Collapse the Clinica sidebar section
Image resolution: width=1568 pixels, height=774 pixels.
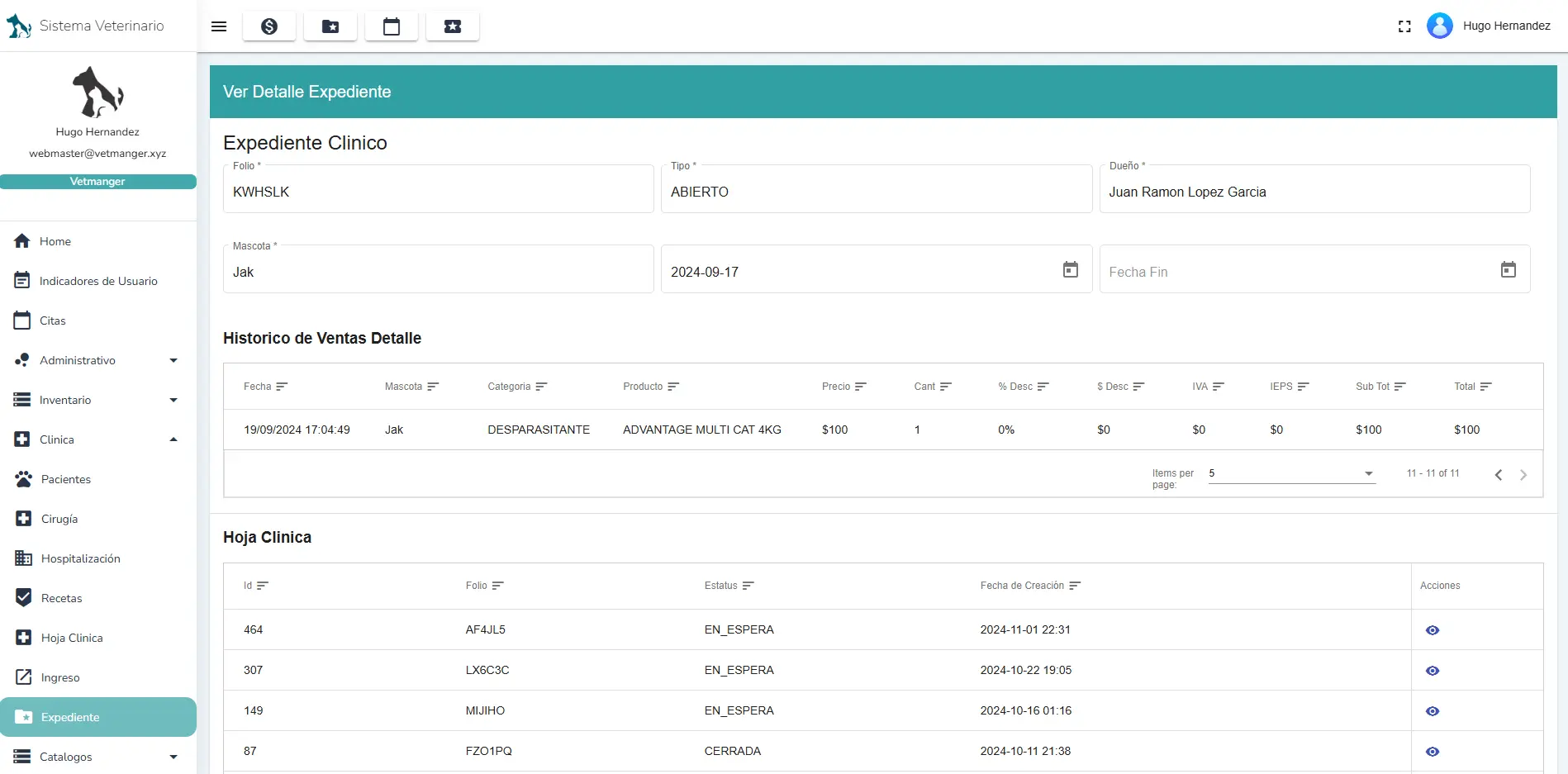coord(98,439)
